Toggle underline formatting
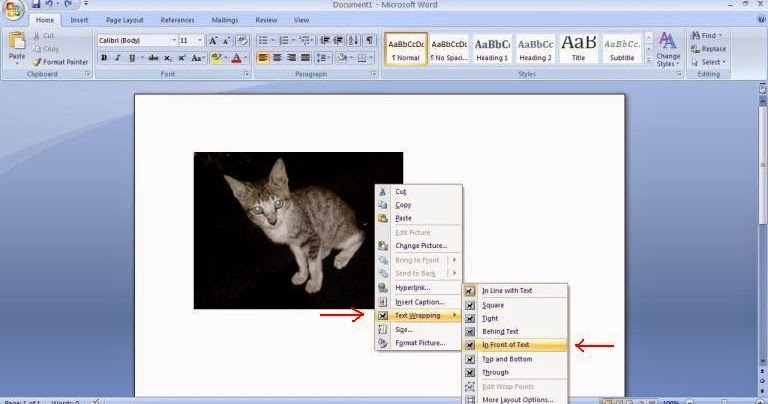This screenshot has width=768, height=404. pos(132,58)
